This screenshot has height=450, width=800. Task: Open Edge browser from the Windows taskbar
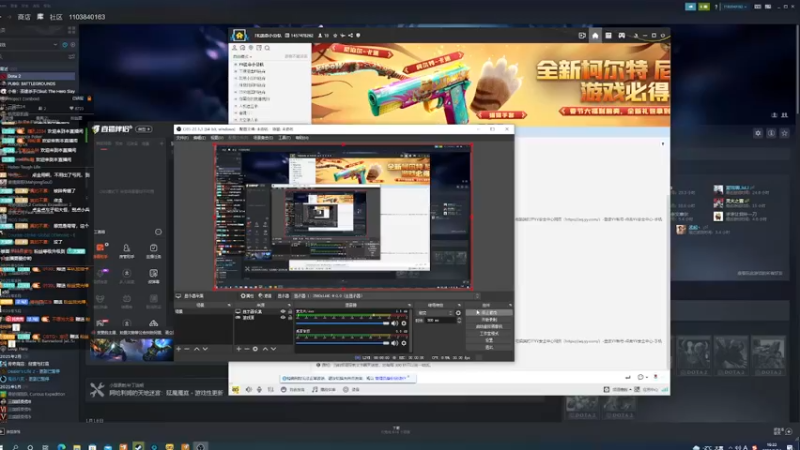(x=62, y=446)
